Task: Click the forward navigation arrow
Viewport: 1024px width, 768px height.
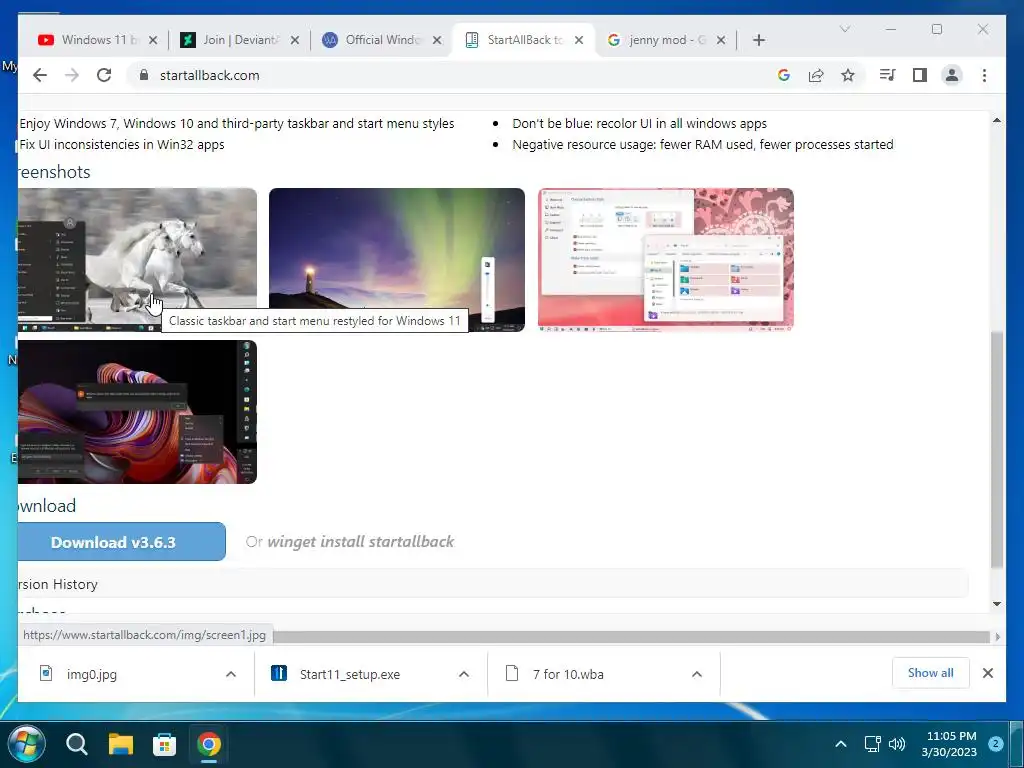Action: coord(72,75)
